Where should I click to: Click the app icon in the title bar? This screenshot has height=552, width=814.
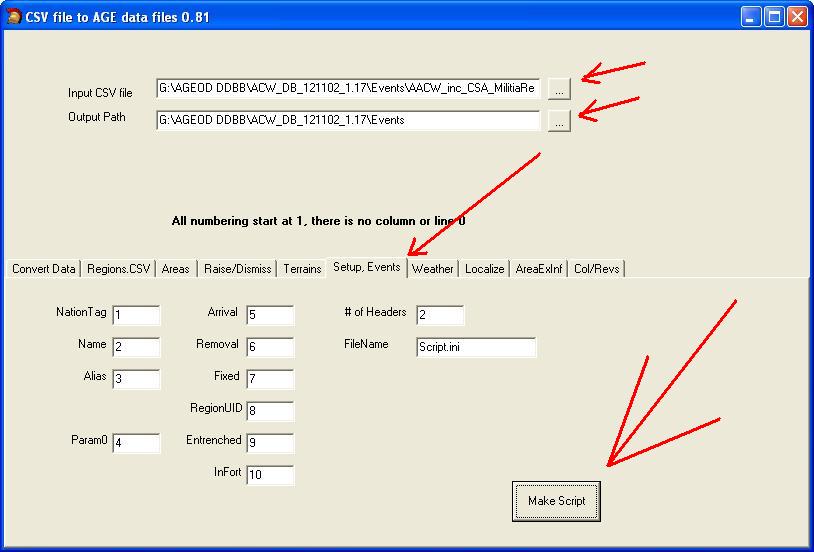[14, 17]
